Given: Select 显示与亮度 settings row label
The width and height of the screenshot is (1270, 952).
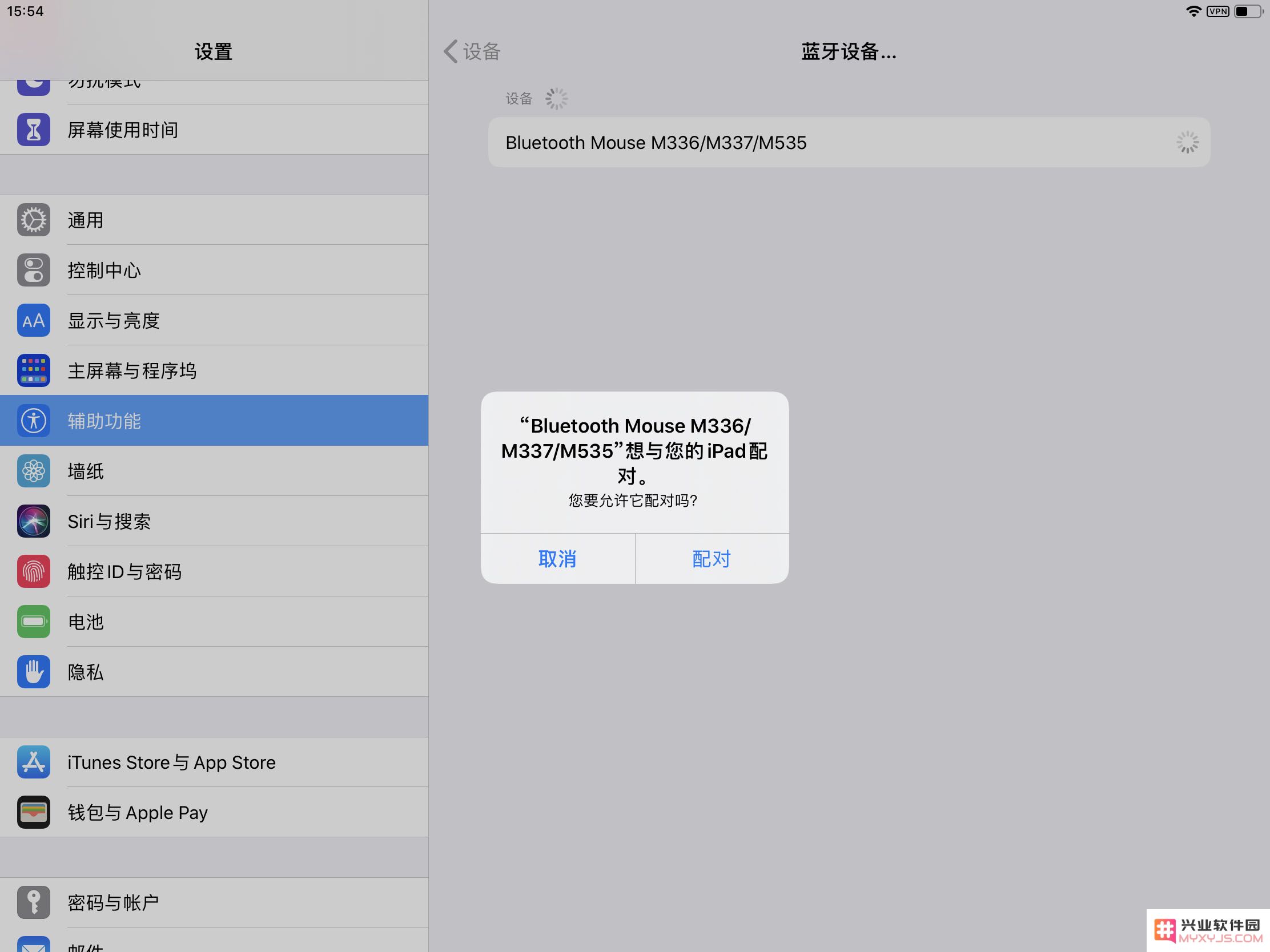Looking at the screenshot, I should point(114,321).
